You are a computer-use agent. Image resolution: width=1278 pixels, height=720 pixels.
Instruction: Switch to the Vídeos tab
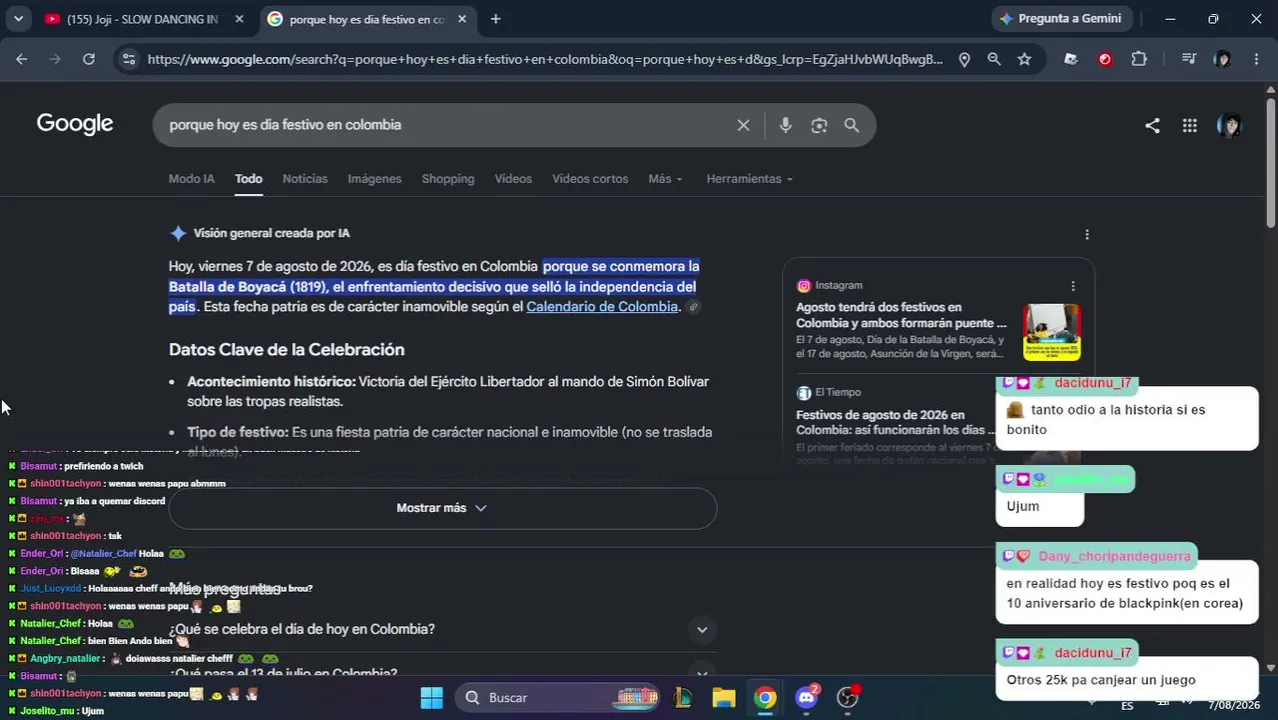click(x=513, y=178)
